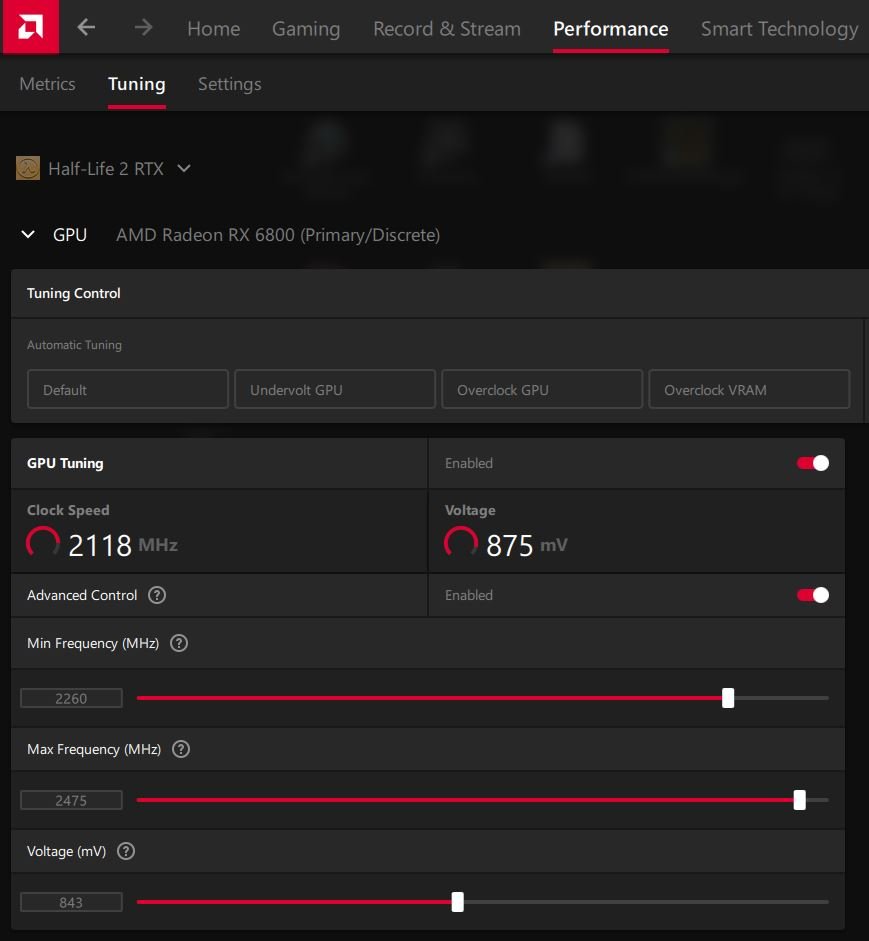Open help icon beside Voltage (mV)
Image resolution: width=869 pixels, height=941 pixels.
[126, 851]
